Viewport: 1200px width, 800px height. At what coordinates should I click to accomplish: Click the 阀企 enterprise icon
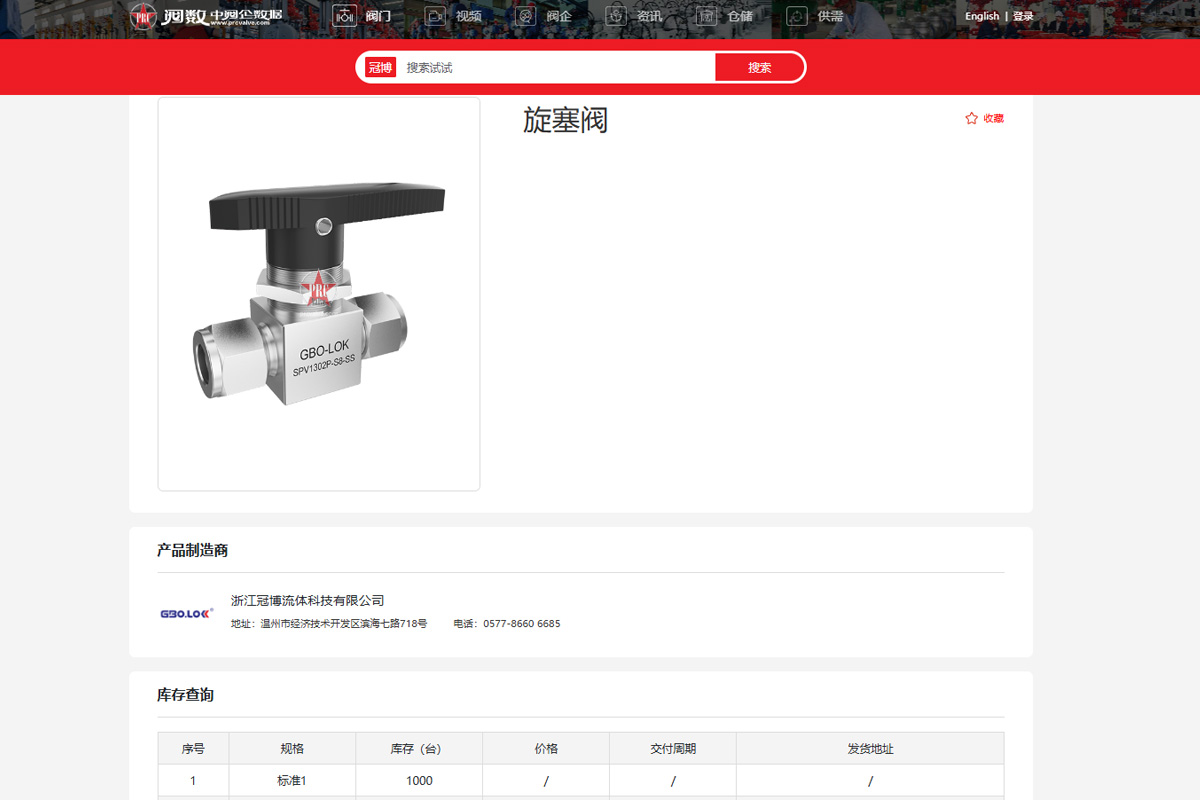coord(525,16)
